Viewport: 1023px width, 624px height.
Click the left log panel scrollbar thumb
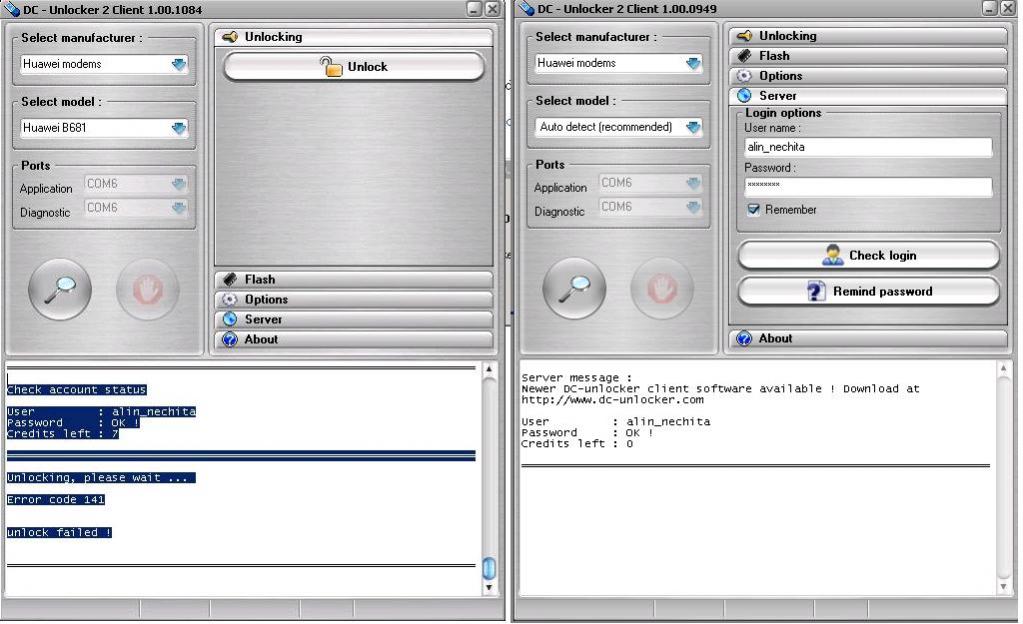tap(489, 568)
